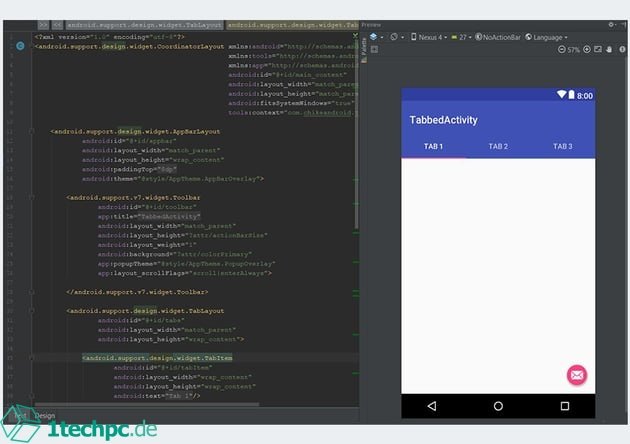Click the zoom to fit screen icon
The image size is (630, 444).
pos(598,49)
